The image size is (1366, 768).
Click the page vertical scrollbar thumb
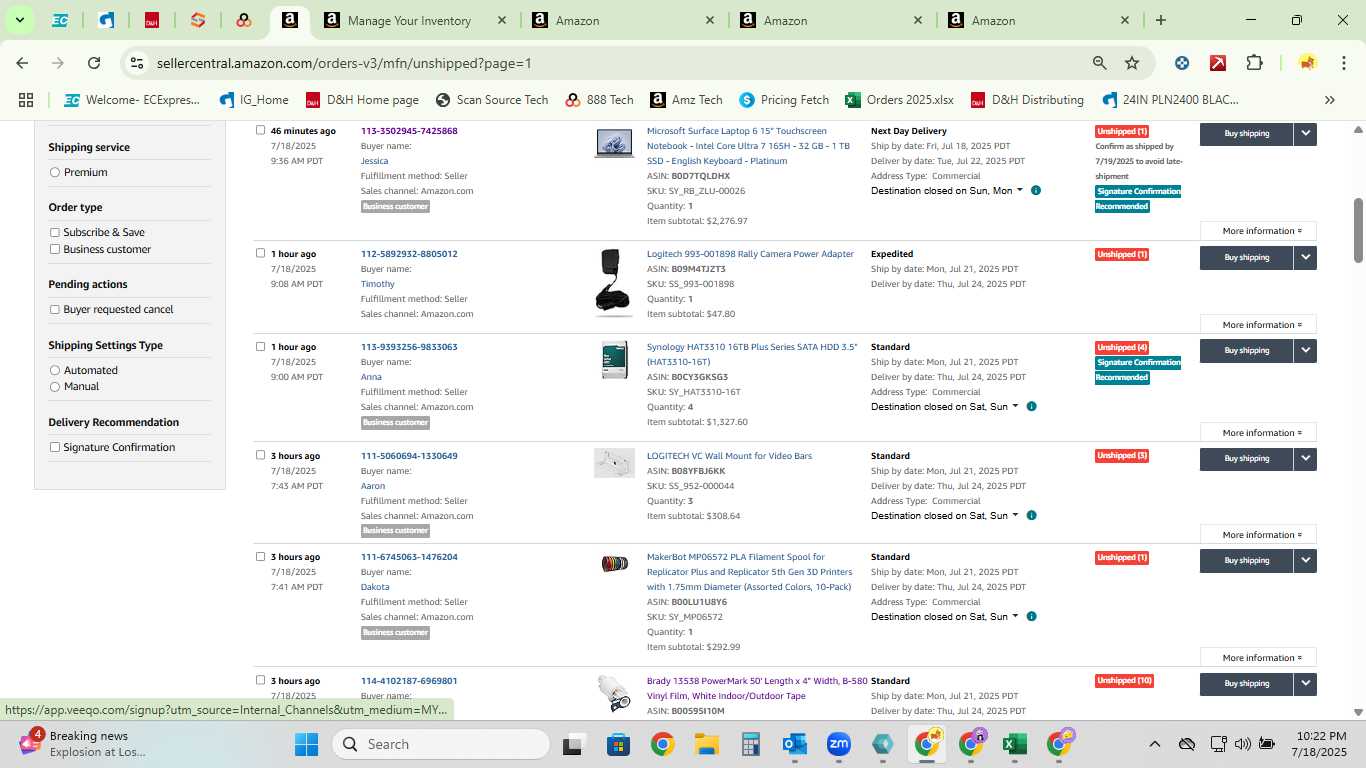pos(1358,230)
